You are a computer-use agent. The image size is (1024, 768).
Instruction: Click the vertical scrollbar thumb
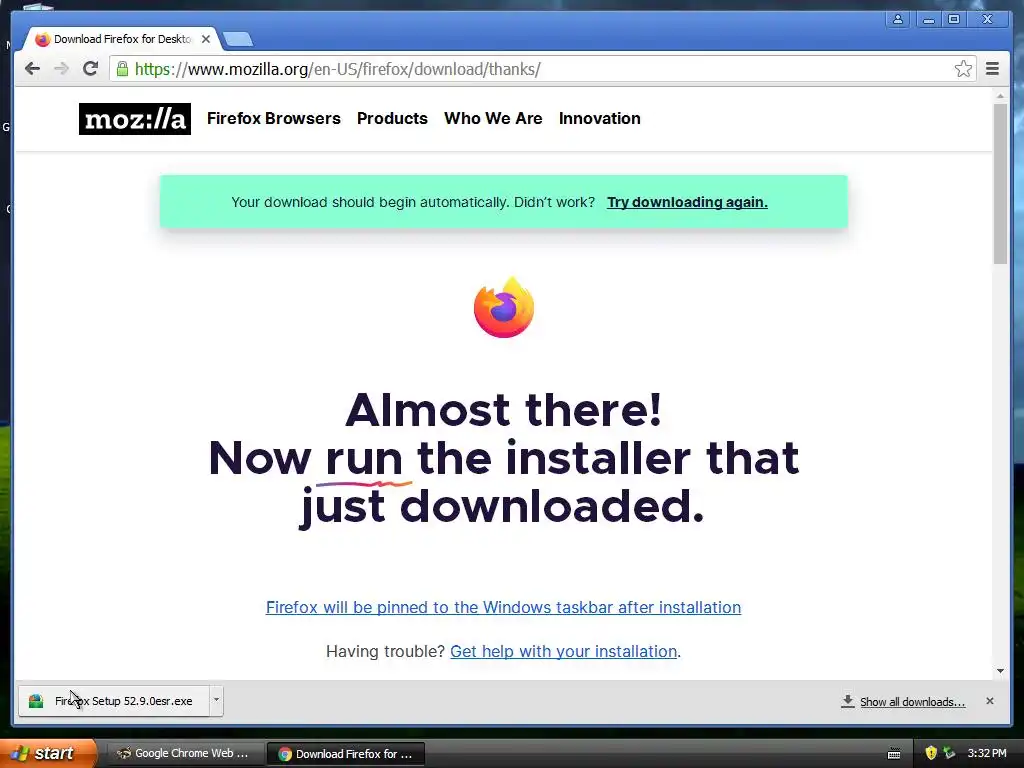point(1000,184)
